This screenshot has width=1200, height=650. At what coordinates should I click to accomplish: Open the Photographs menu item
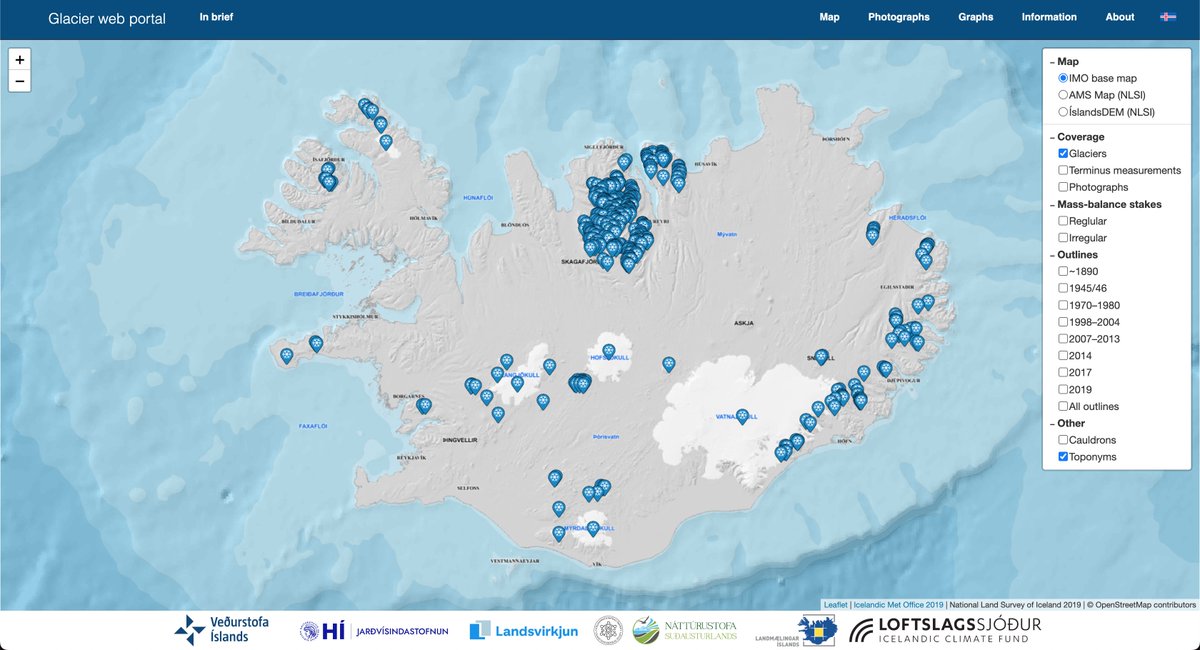pyautogui.click(x=898, y=17)
